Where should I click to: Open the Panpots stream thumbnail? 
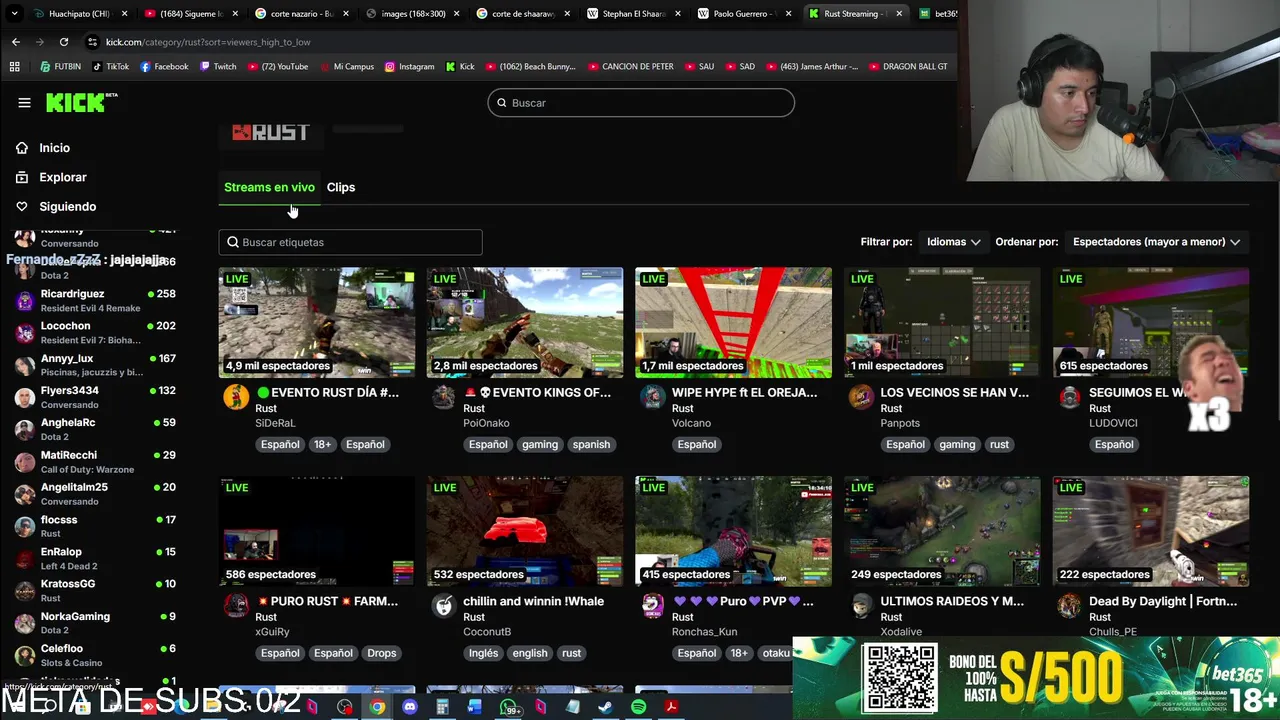tap(942, 322)
